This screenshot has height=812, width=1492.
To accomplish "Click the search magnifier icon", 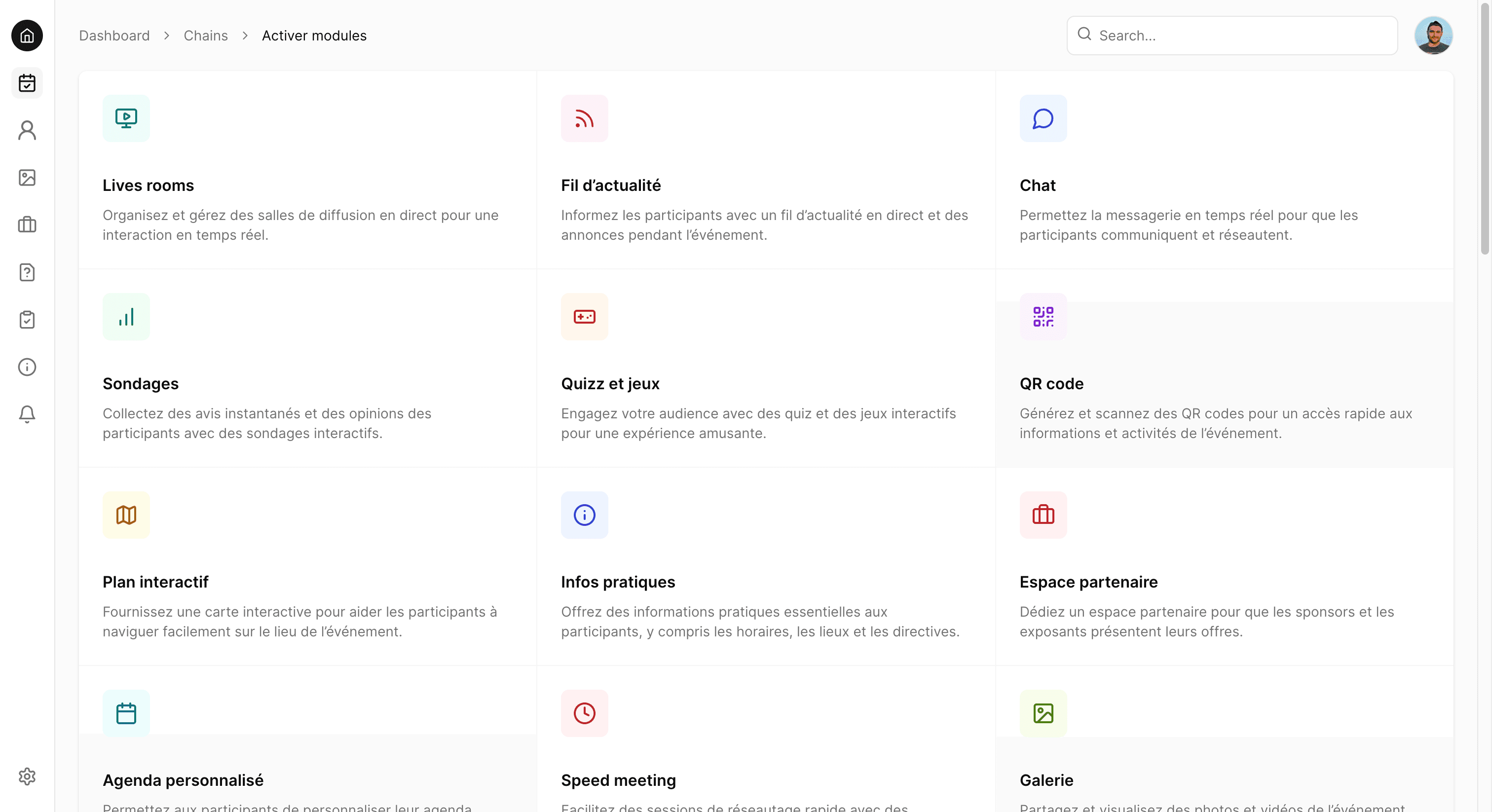I will [1084, 34].
